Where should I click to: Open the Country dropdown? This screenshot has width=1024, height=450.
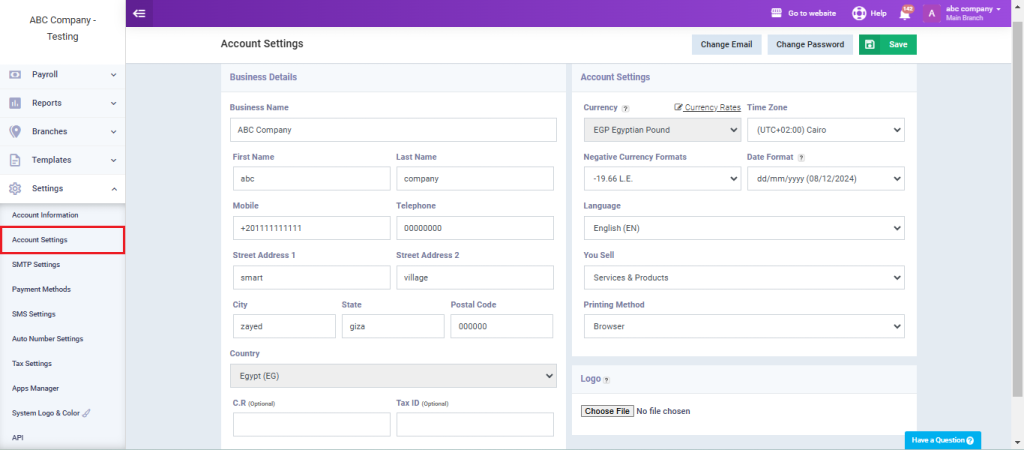(393, 376)
